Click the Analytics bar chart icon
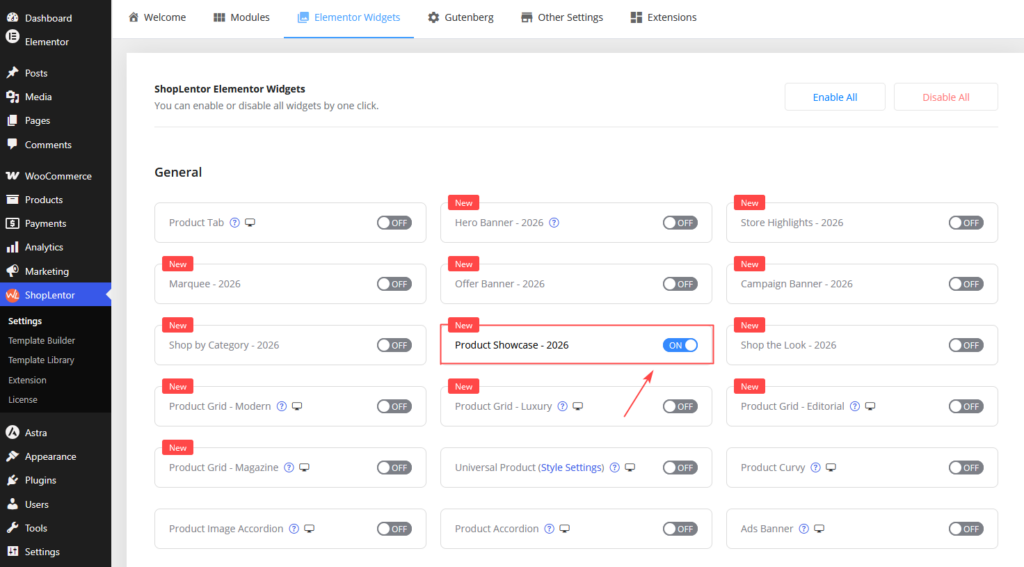The width and height of the screenshot is (1024, 567). click(12, 247)
